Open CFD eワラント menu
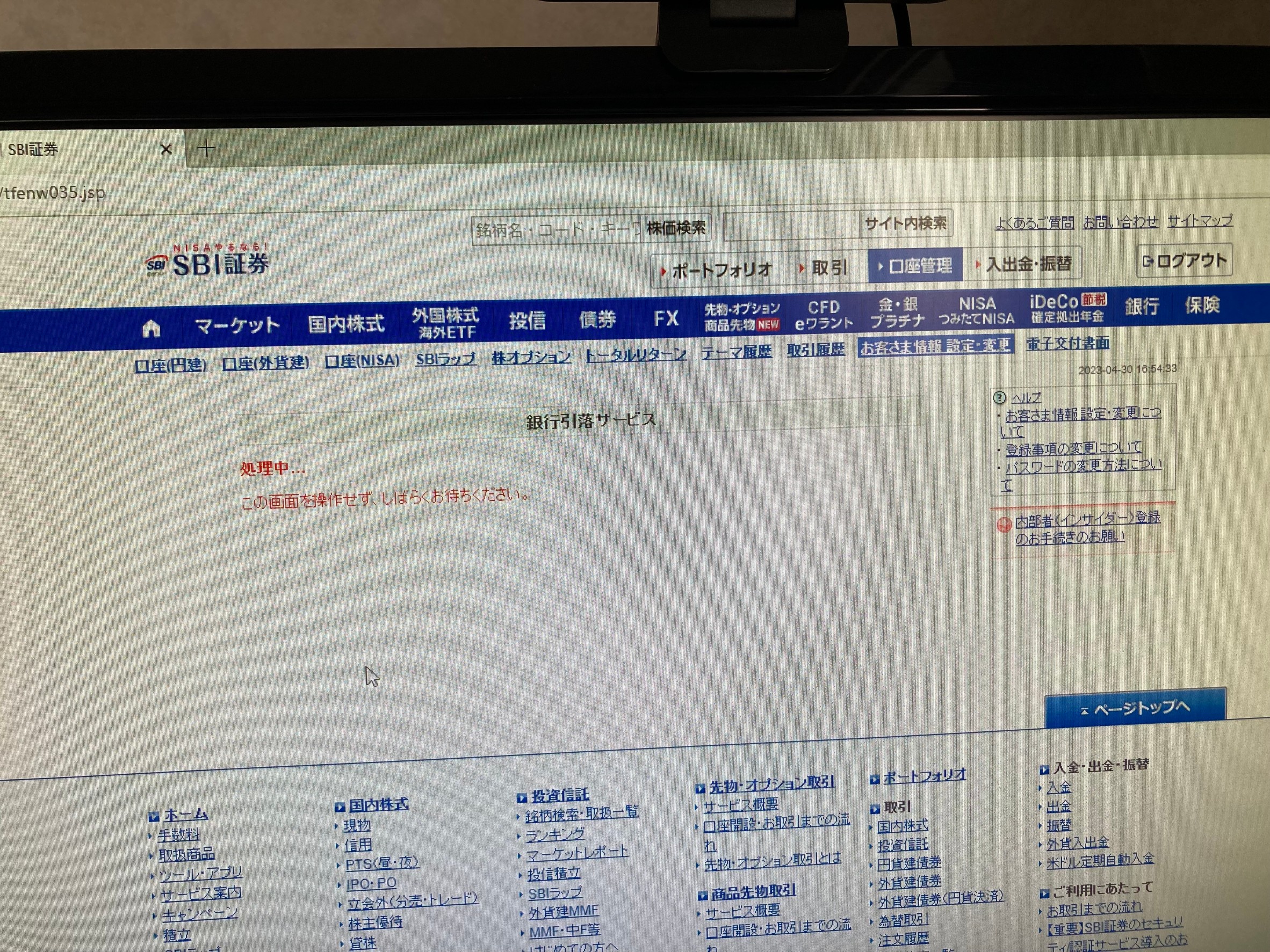The height and width of the screenshot is (952, 1270). tap(824, 315)
